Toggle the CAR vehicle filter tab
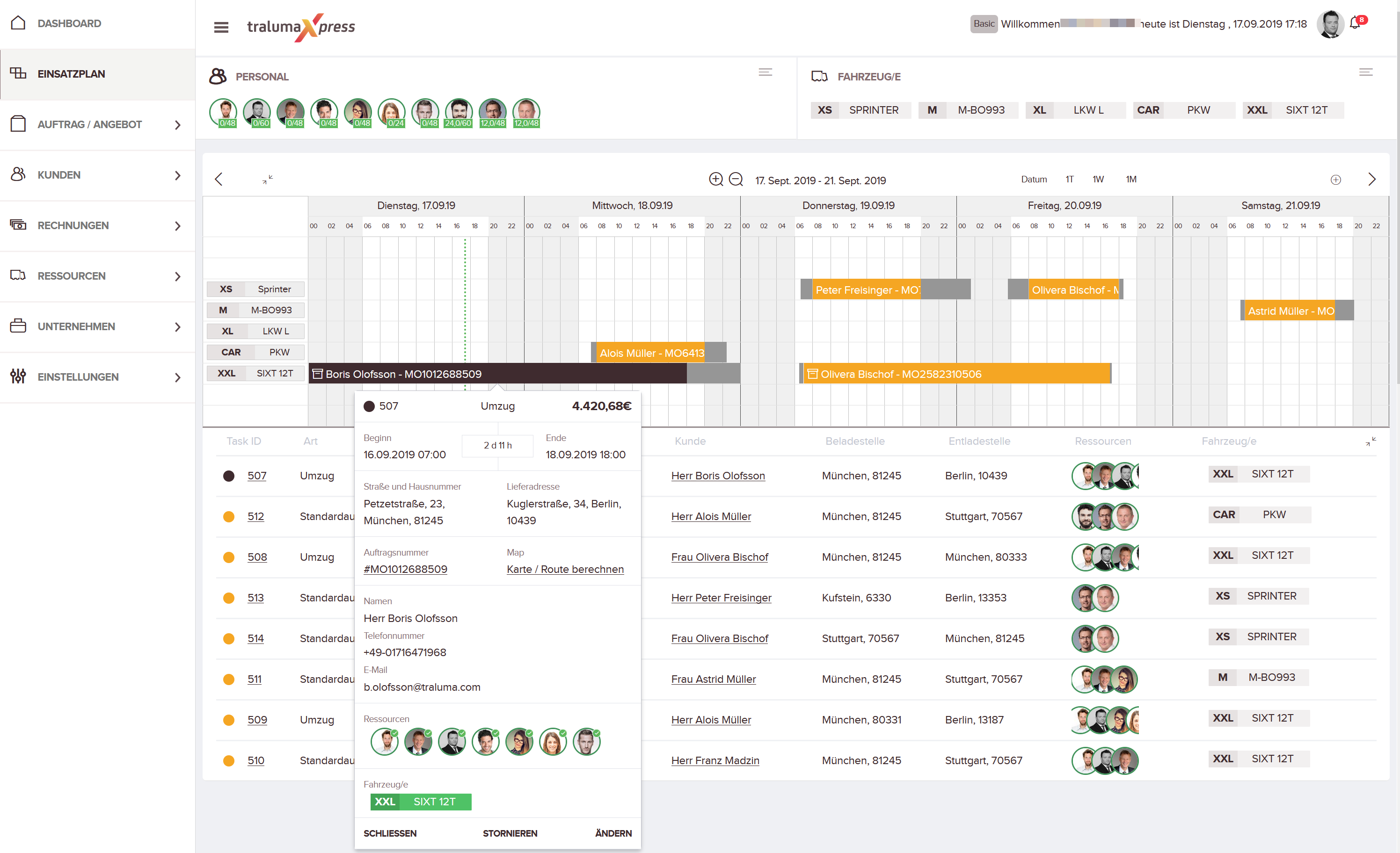 [1148, 109]
